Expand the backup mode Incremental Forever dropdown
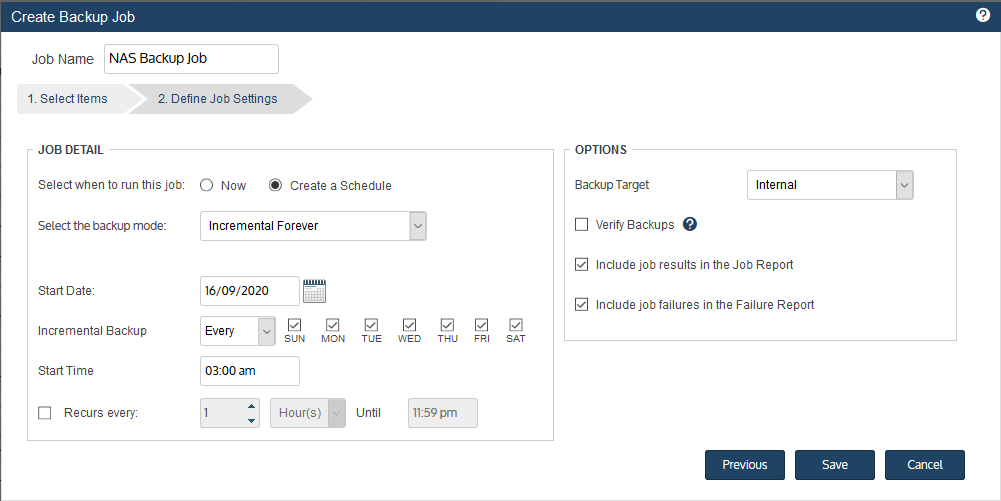This screenshot has width=1001, height=501. [x=313, y=226]
